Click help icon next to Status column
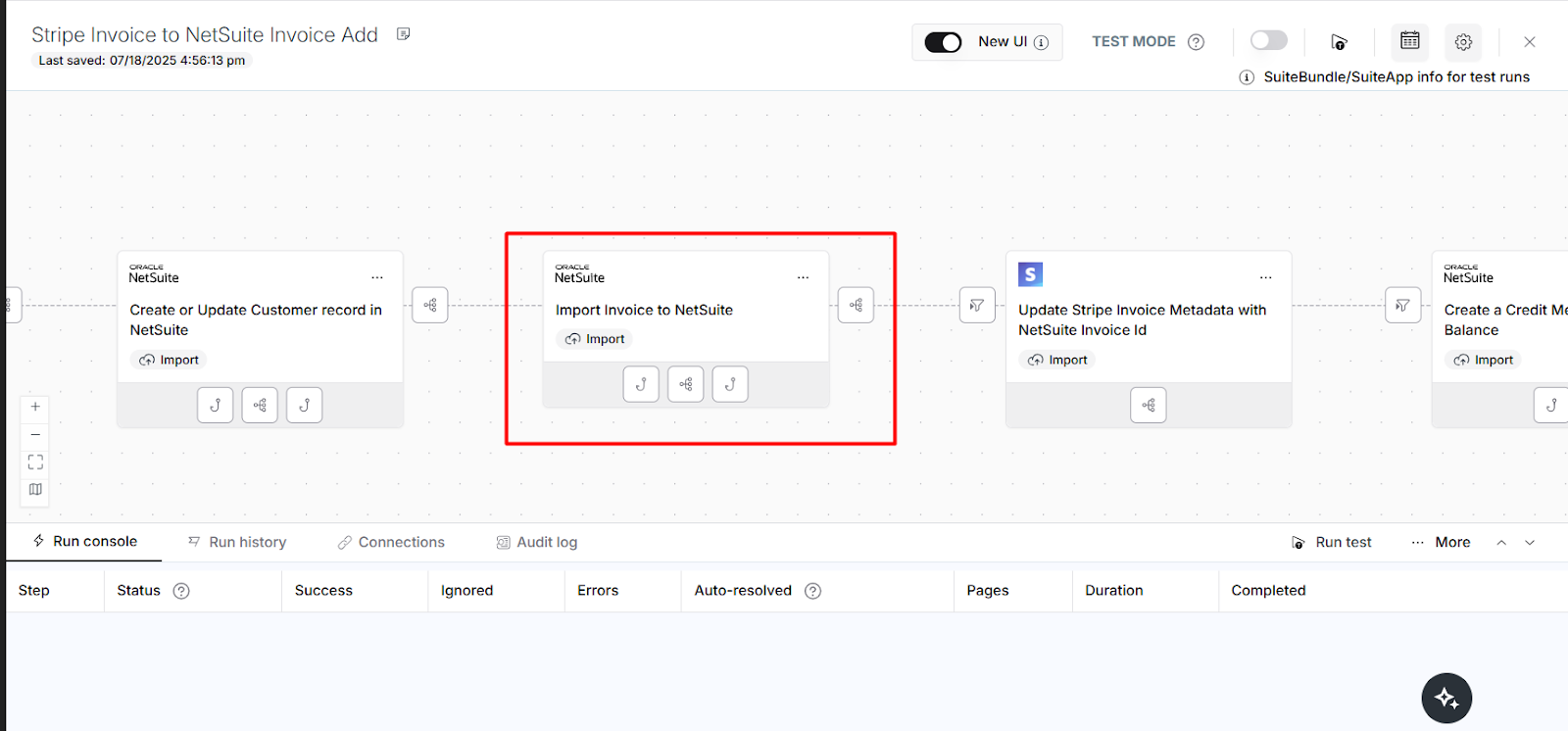This screenshot has height=731, width=1568. [181, 591]
